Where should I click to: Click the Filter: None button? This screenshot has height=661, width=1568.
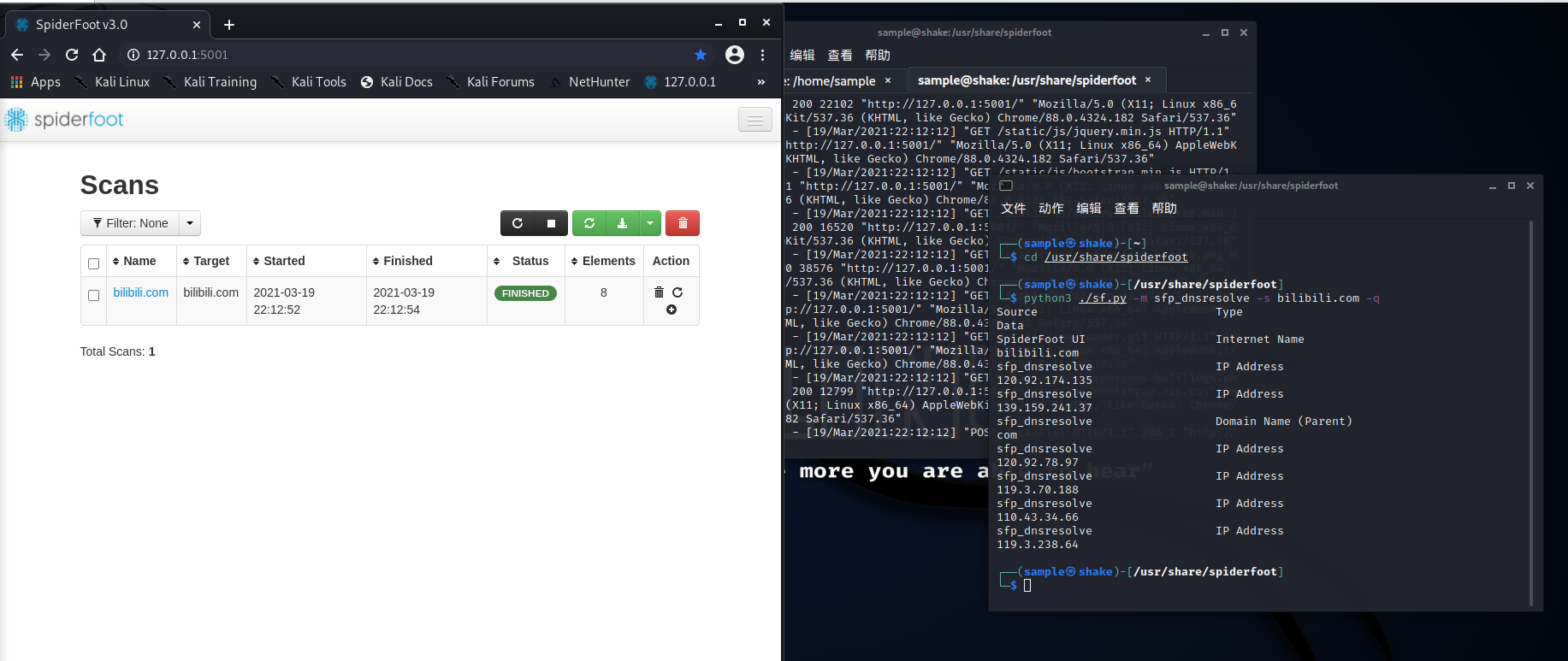click(130, 223)
